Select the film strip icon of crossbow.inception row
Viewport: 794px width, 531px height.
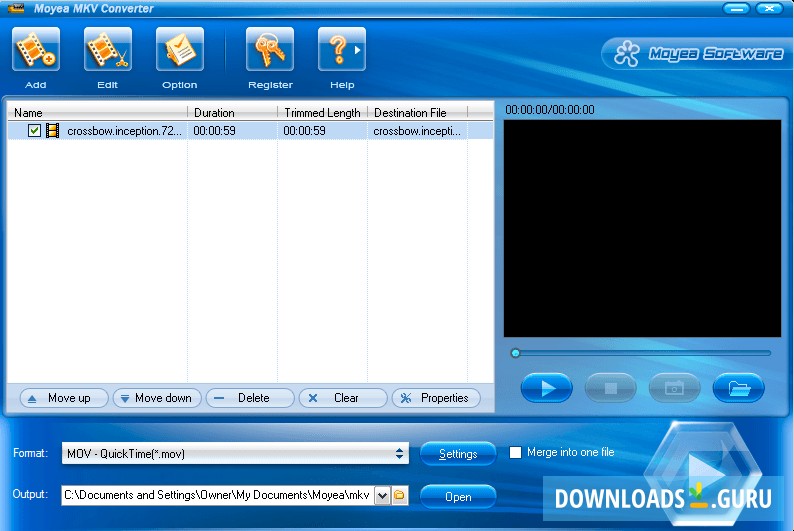[52, 131]
